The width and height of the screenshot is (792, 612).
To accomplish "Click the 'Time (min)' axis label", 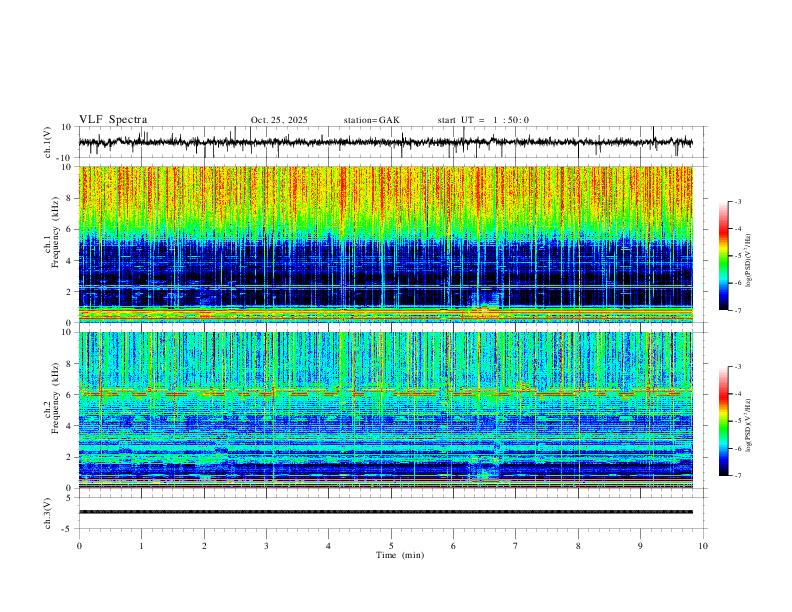I will click(x=400, y=555).
